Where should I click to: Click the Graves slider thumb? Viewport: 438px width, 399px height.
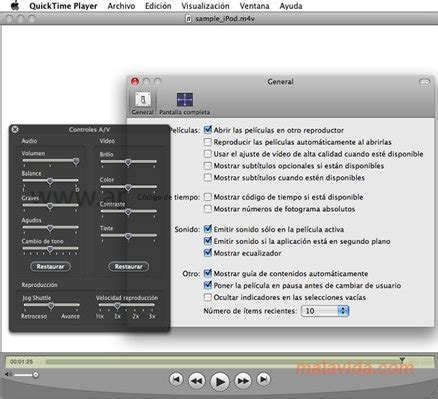coord(50,206)
